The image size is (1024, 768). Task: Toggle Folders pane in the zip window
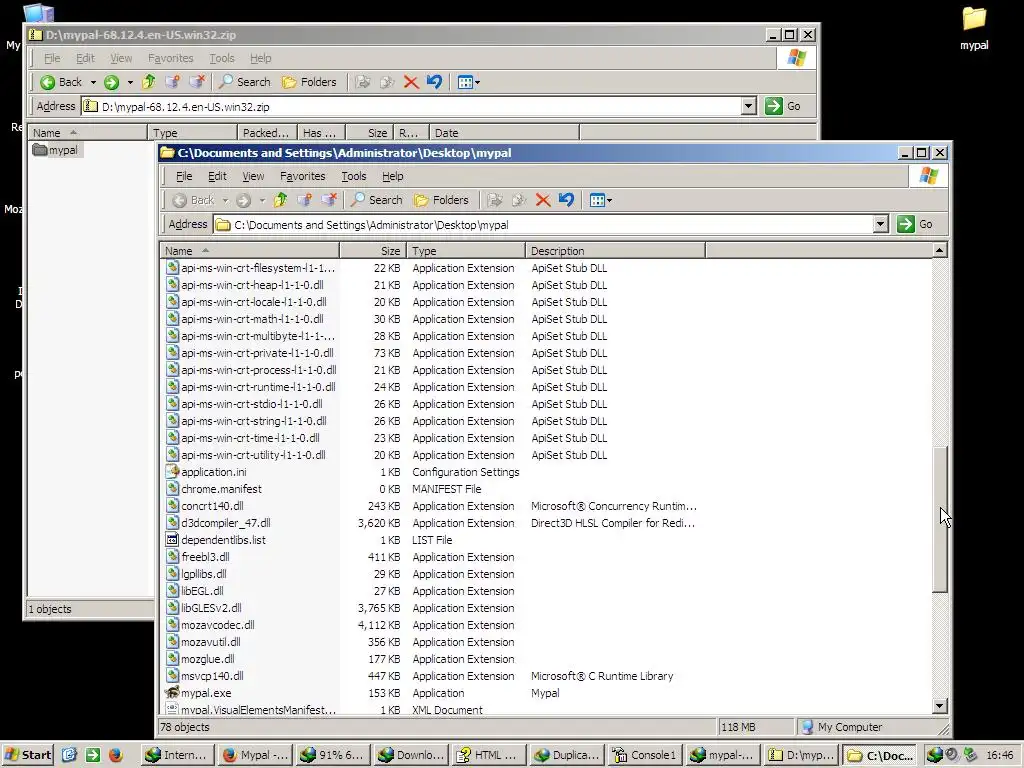309,82
